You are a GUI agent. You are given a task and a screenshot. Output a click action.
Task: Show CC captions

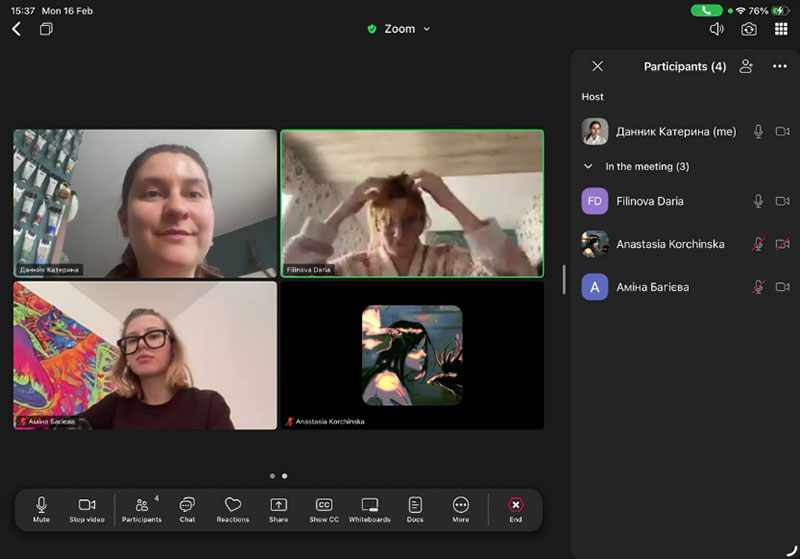click(x=324, y=508)
